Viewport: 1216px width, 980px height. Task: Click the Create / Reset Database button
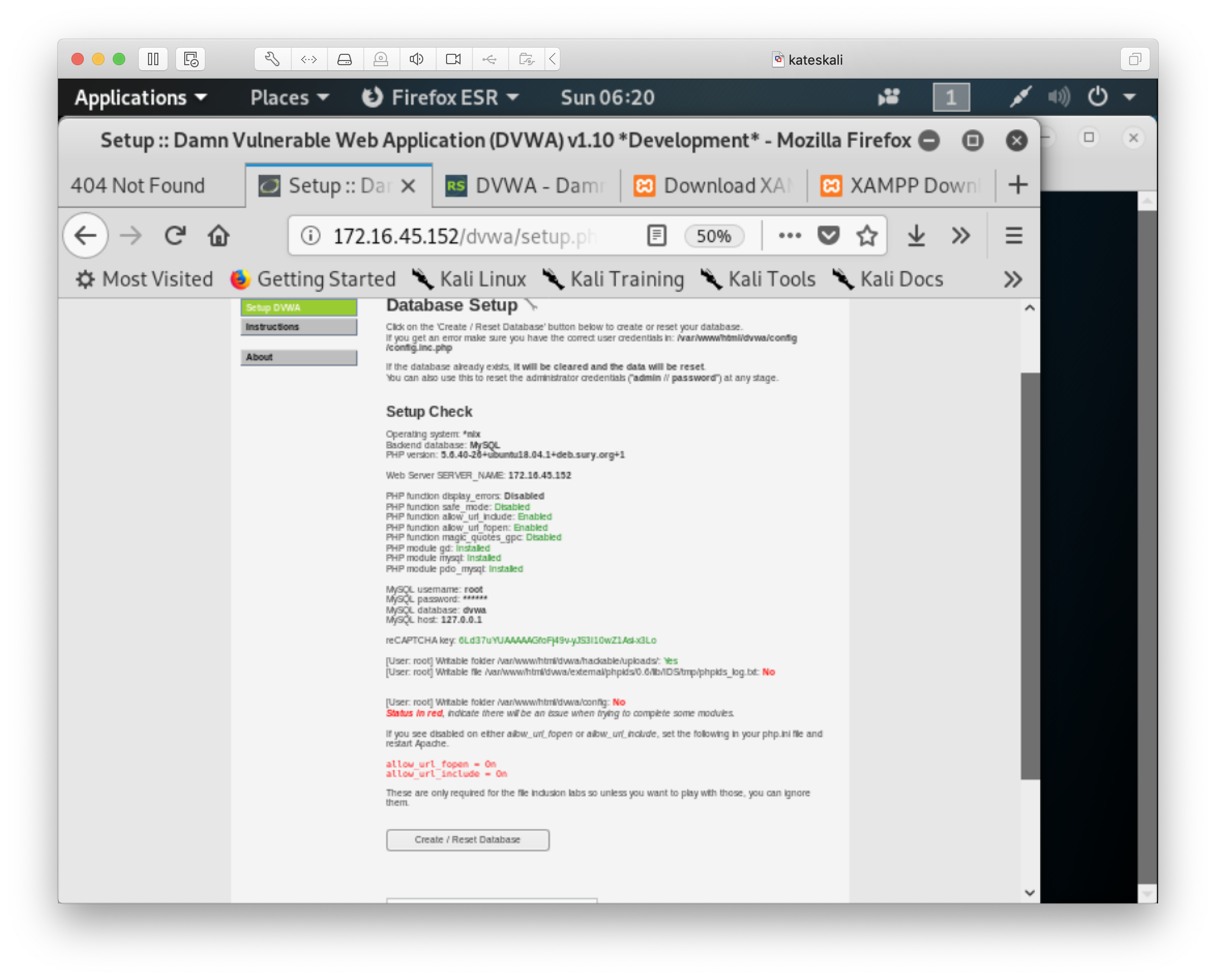[467, 839]
